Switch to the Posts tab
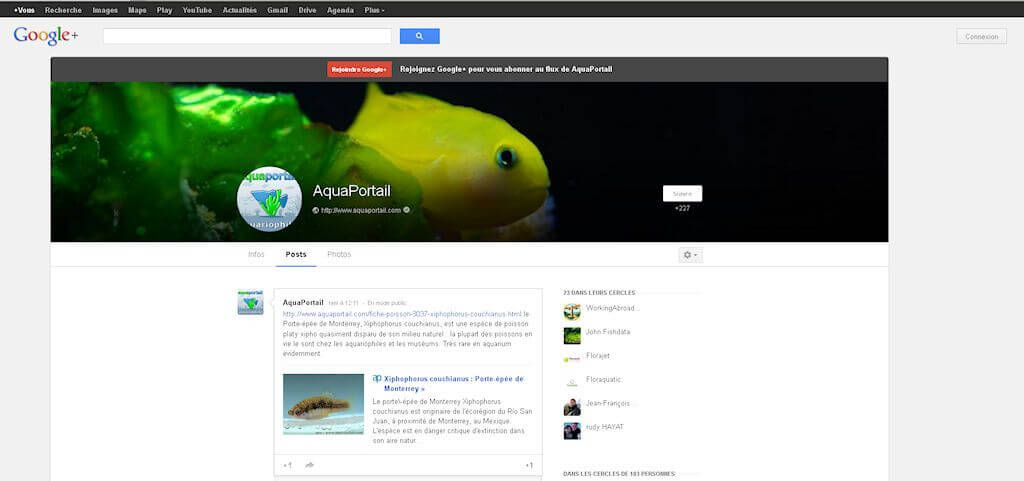 [x=296, y=255]
